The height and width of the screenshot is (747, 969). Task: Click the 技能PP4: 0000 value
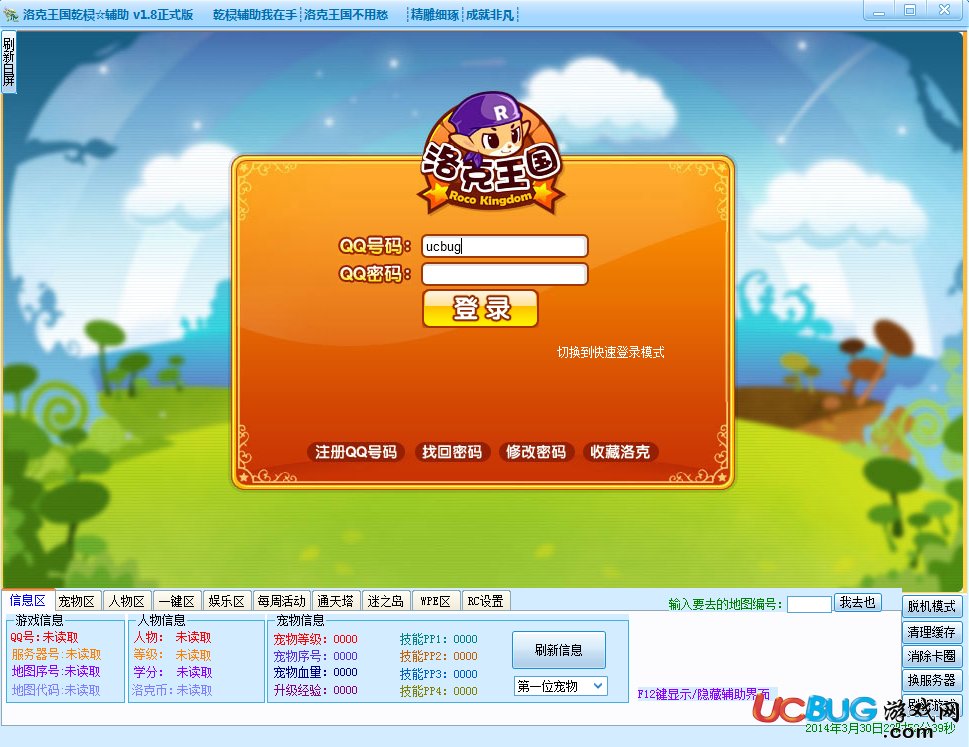click(x=438, y=691)
